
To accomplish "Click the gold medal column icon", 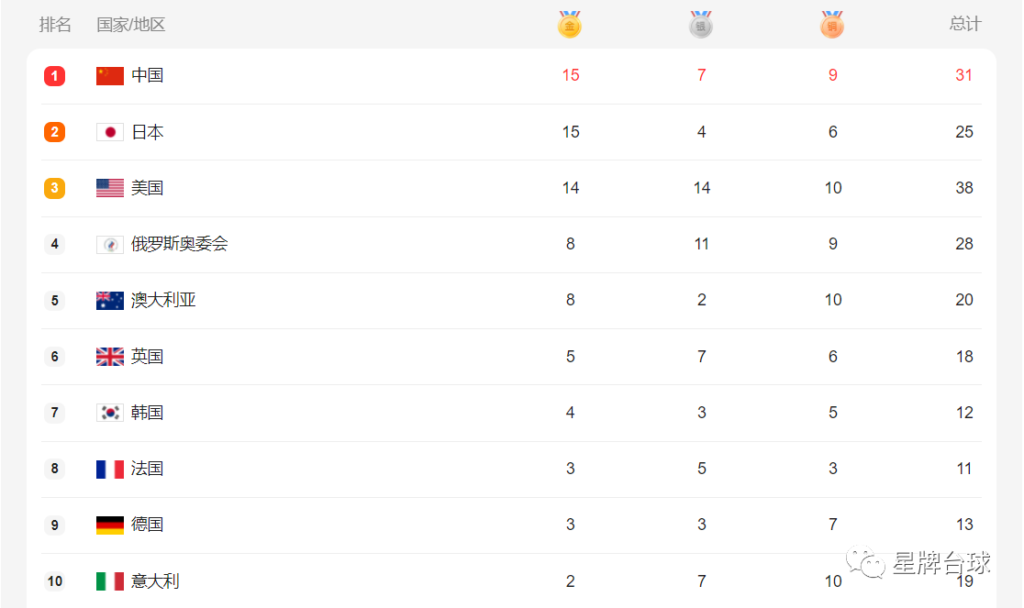I will click(569, 25).
